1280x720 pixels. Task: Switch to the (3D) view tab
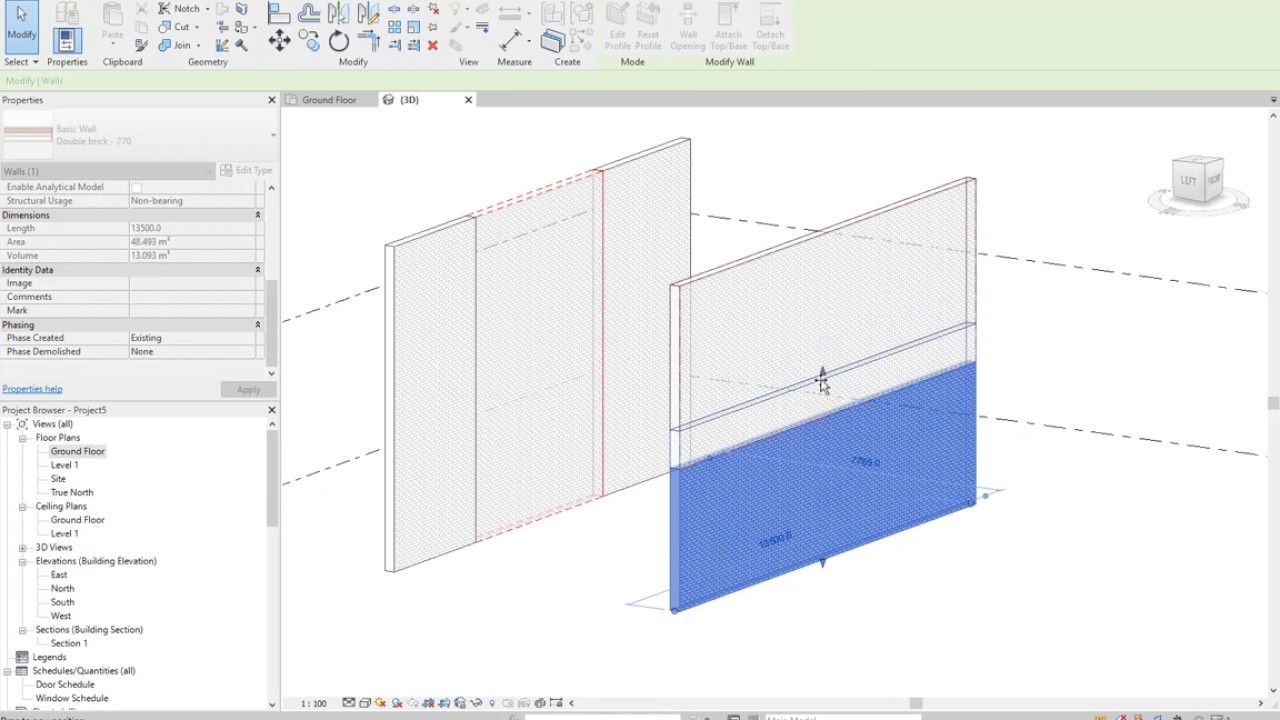pos(409,100)
